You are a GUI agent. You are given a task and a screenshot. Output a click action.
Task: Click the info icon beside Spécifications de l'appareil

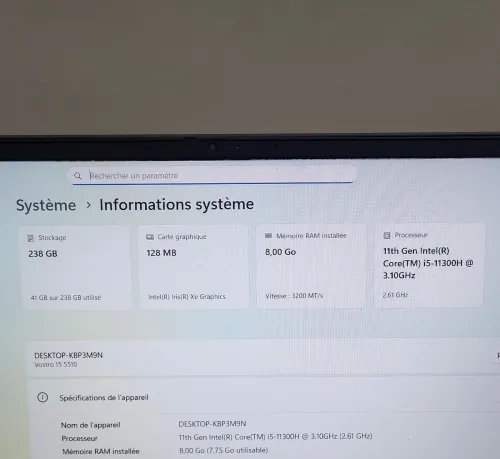point(42,397)
